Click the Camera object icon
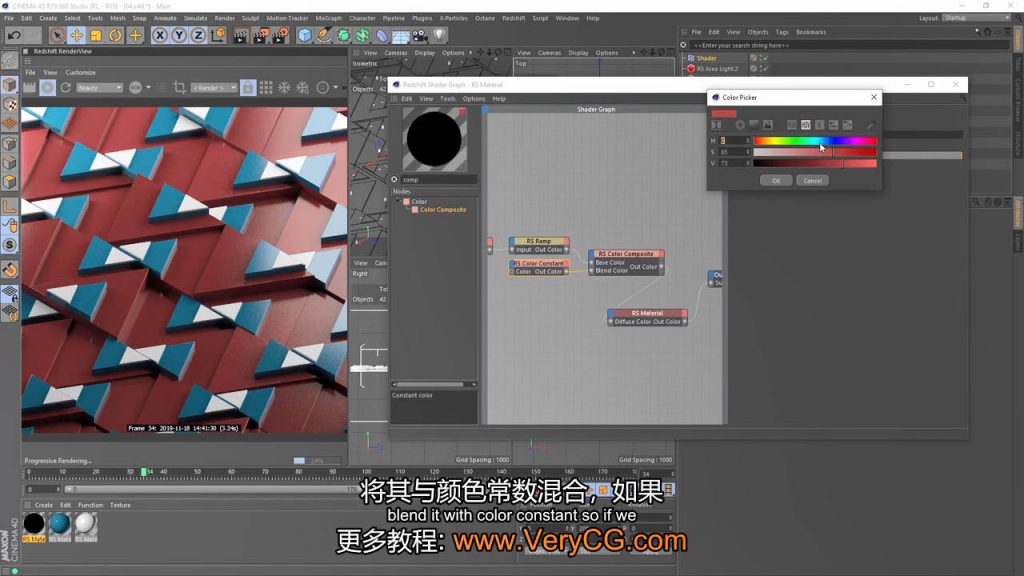 pos(419,35)
